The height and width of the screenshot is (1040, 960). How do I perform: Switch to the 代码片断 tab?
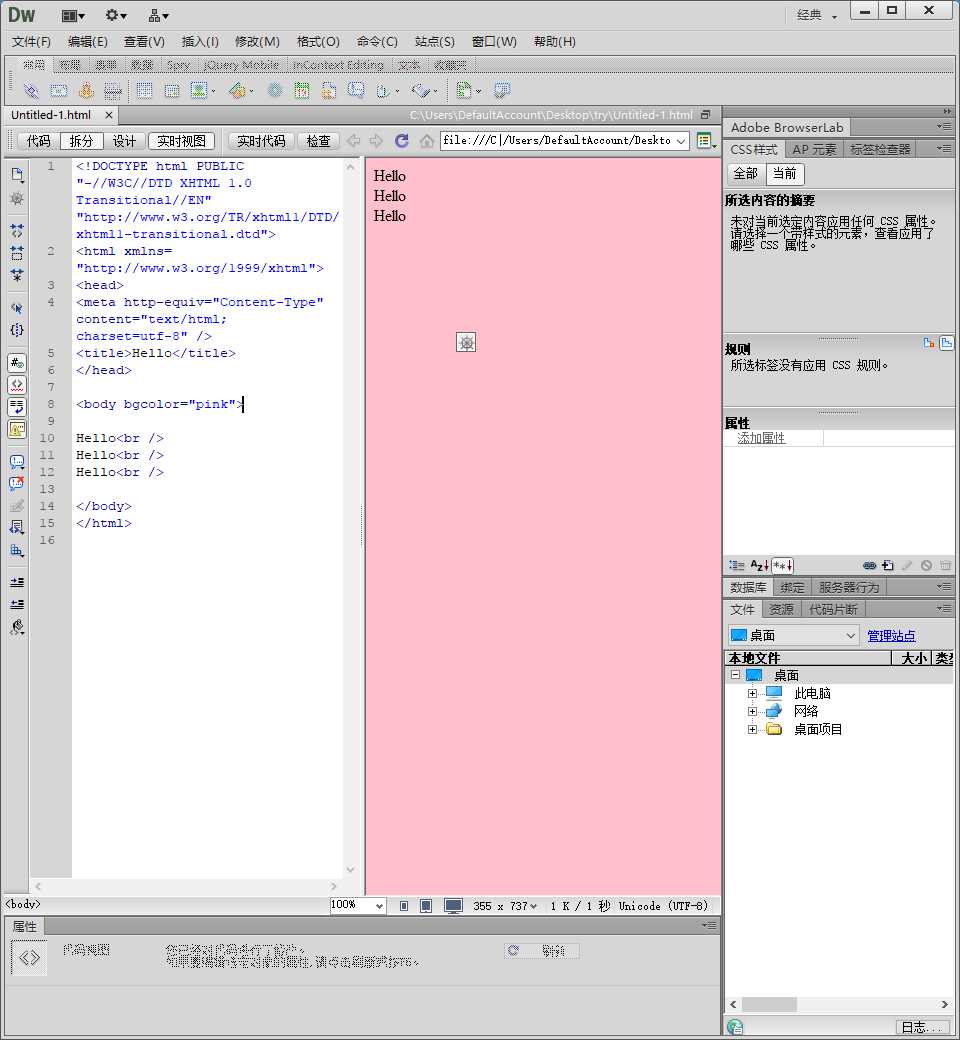(833, 609)
